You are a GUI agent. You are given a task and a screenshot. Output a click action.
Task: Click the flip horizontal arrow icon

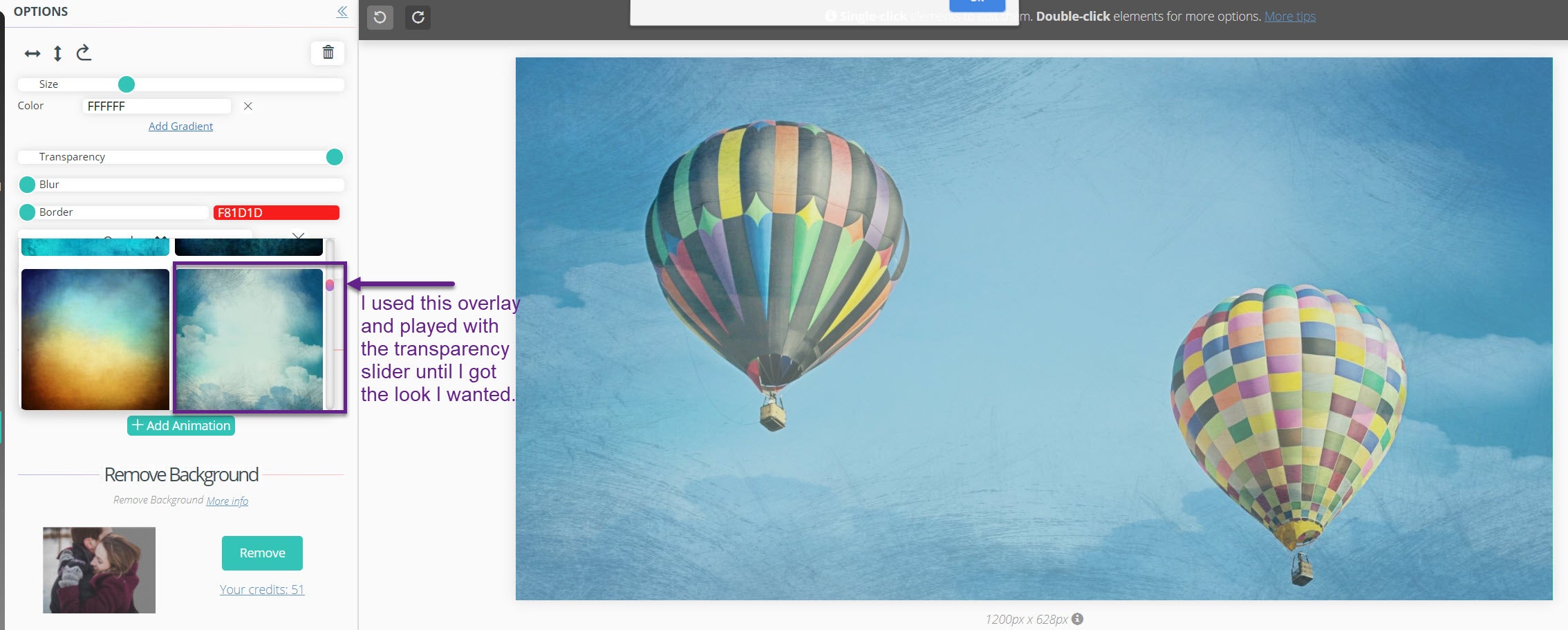coord(32,54)
